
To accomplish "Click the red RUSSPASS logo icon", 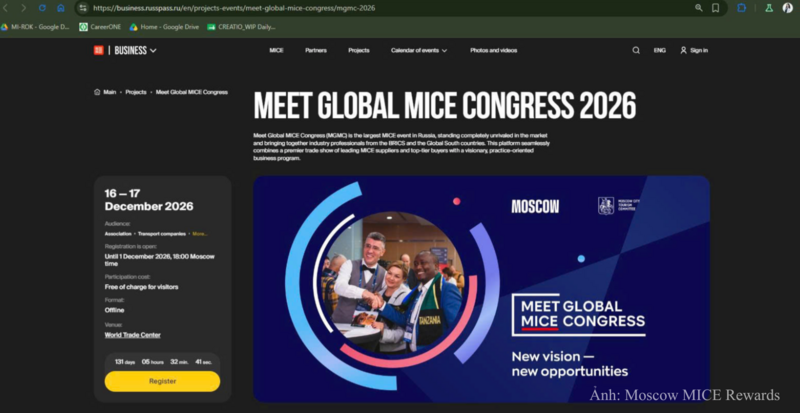I will coord(98,50).
